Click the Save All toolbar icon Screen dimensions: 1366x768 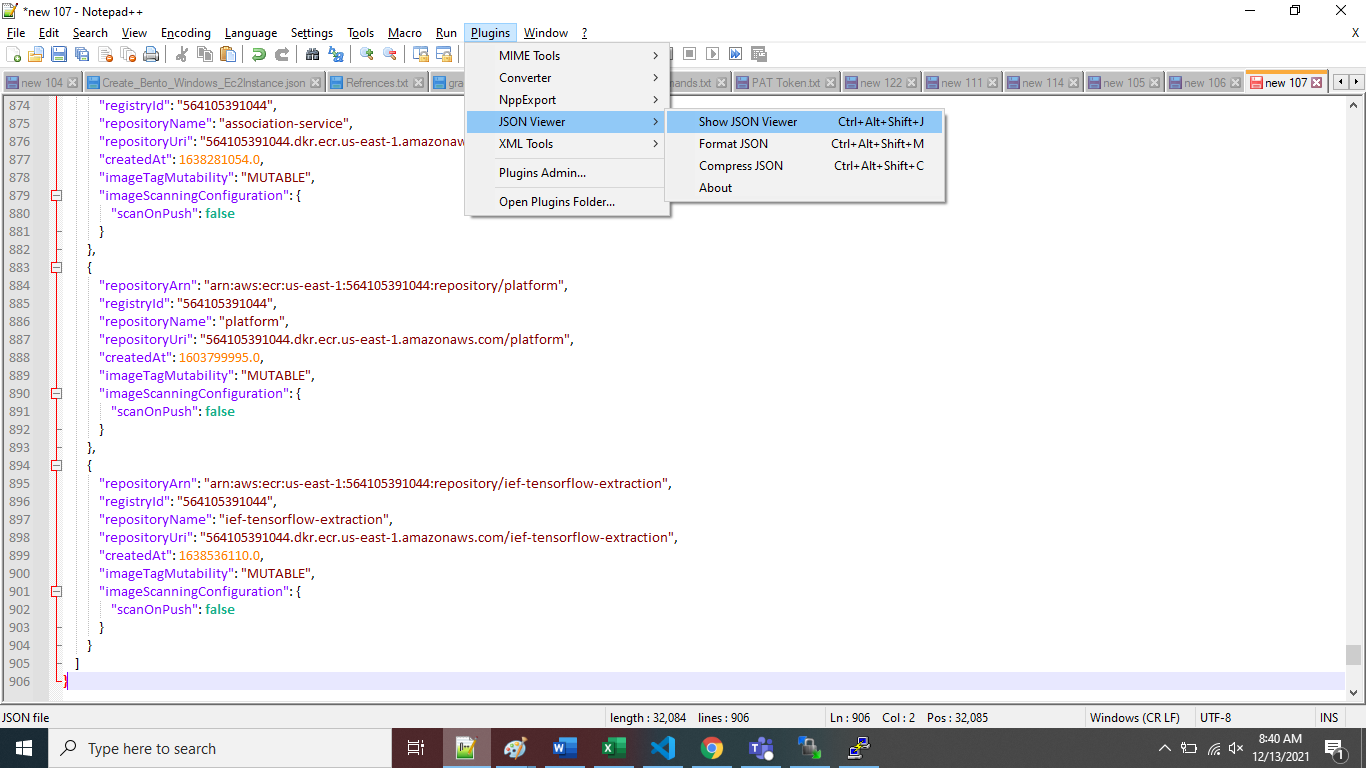point(81,54)
